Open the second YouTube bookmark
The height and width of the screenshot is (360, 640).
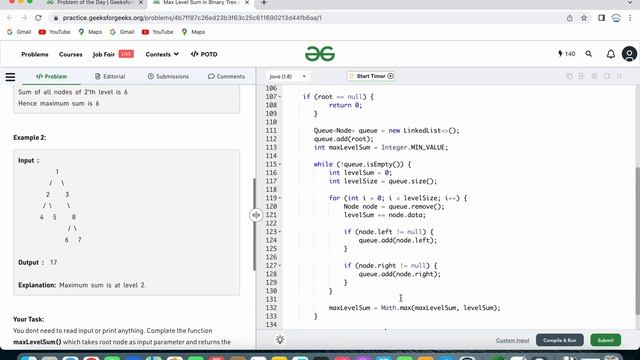tap(158, 32)
